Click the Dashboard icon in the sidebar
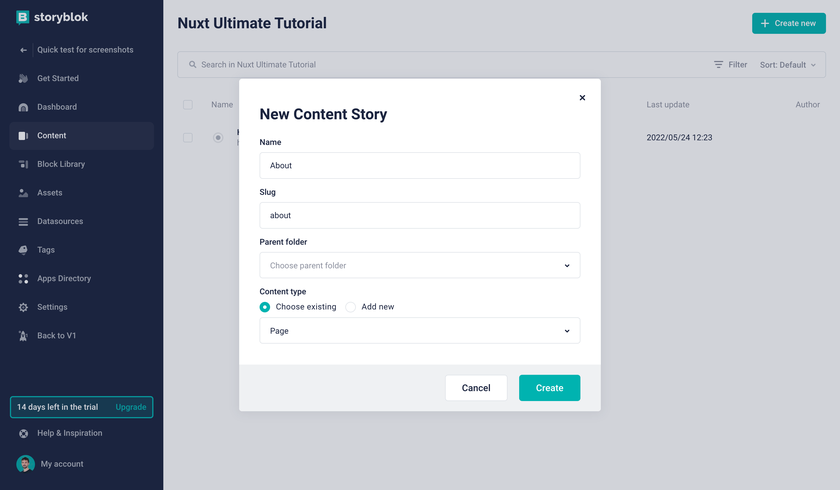The image size is (840, 490). 23,107
